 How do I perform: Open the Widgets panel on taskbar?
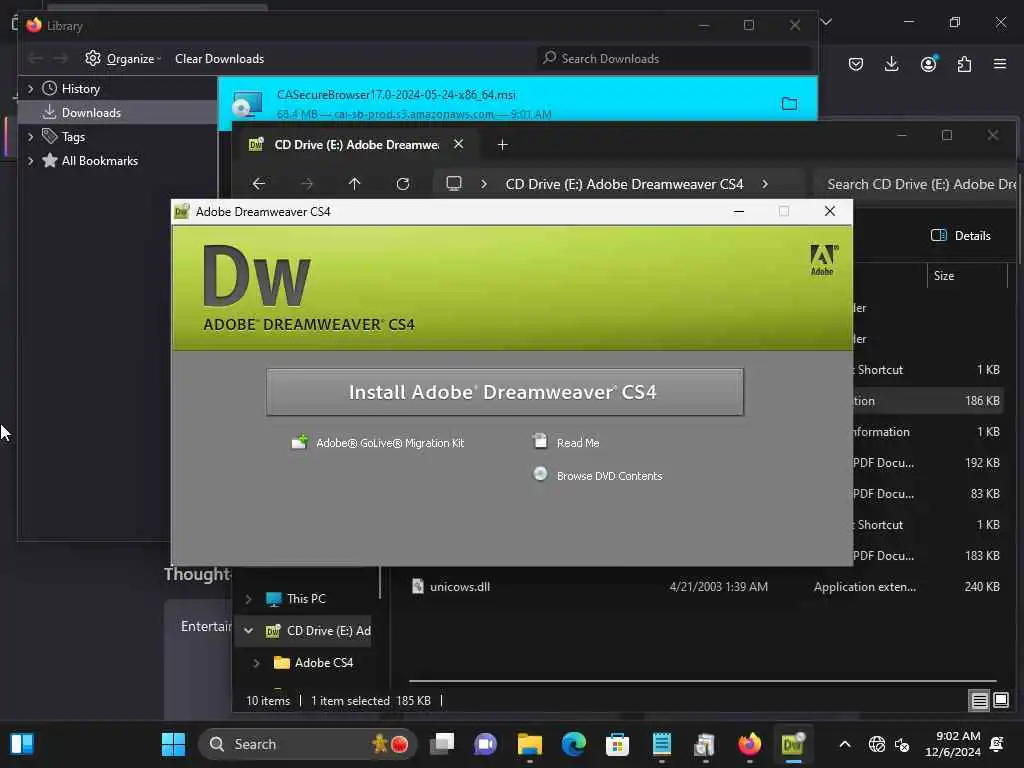pos(22,744)
